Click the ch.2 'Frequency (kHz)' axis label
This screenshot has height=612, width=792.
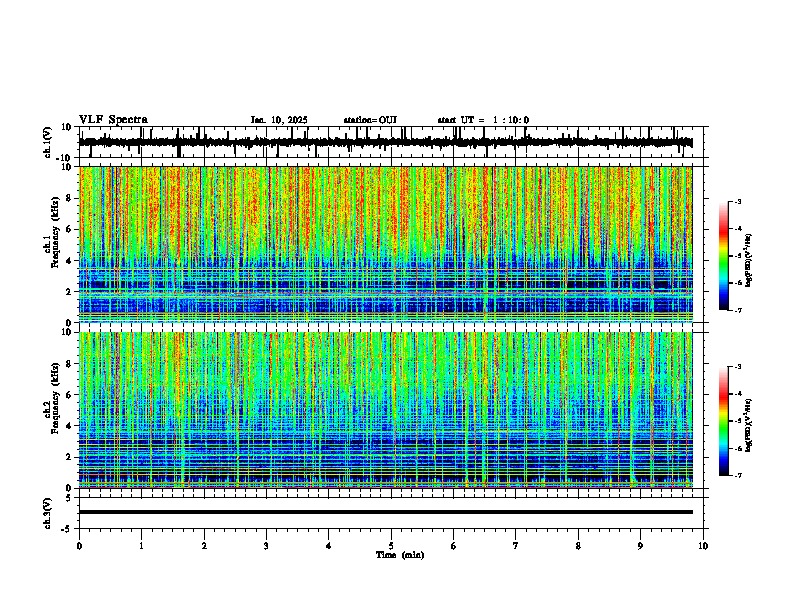55,398
